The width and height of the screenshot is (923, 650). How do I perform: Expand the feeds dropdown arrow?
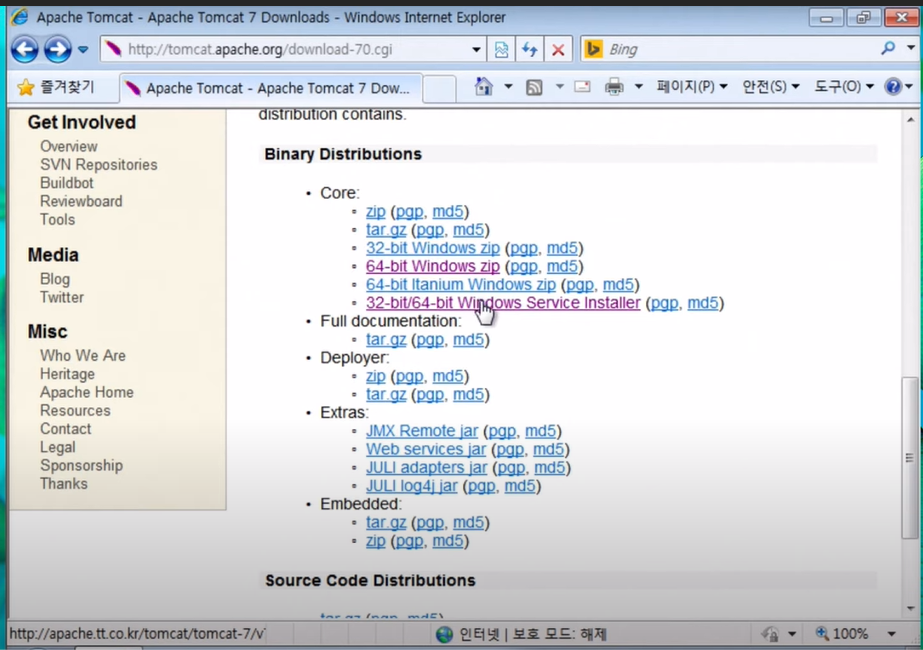click(559, 87)
